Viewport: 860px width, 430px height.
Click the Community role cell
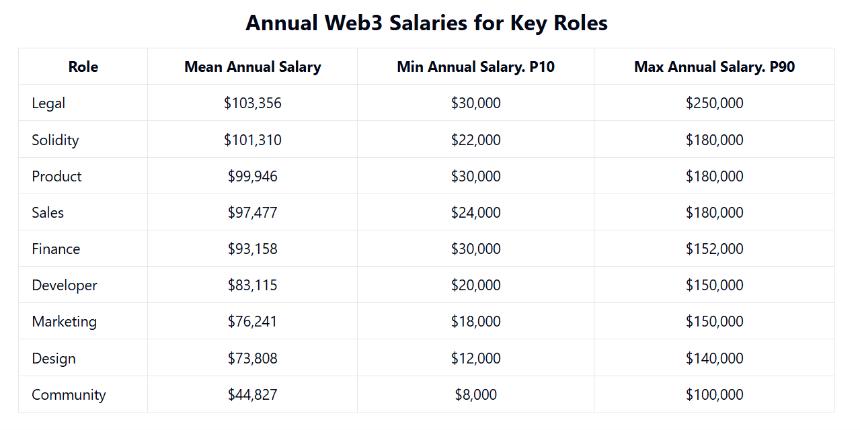[68, 394]
